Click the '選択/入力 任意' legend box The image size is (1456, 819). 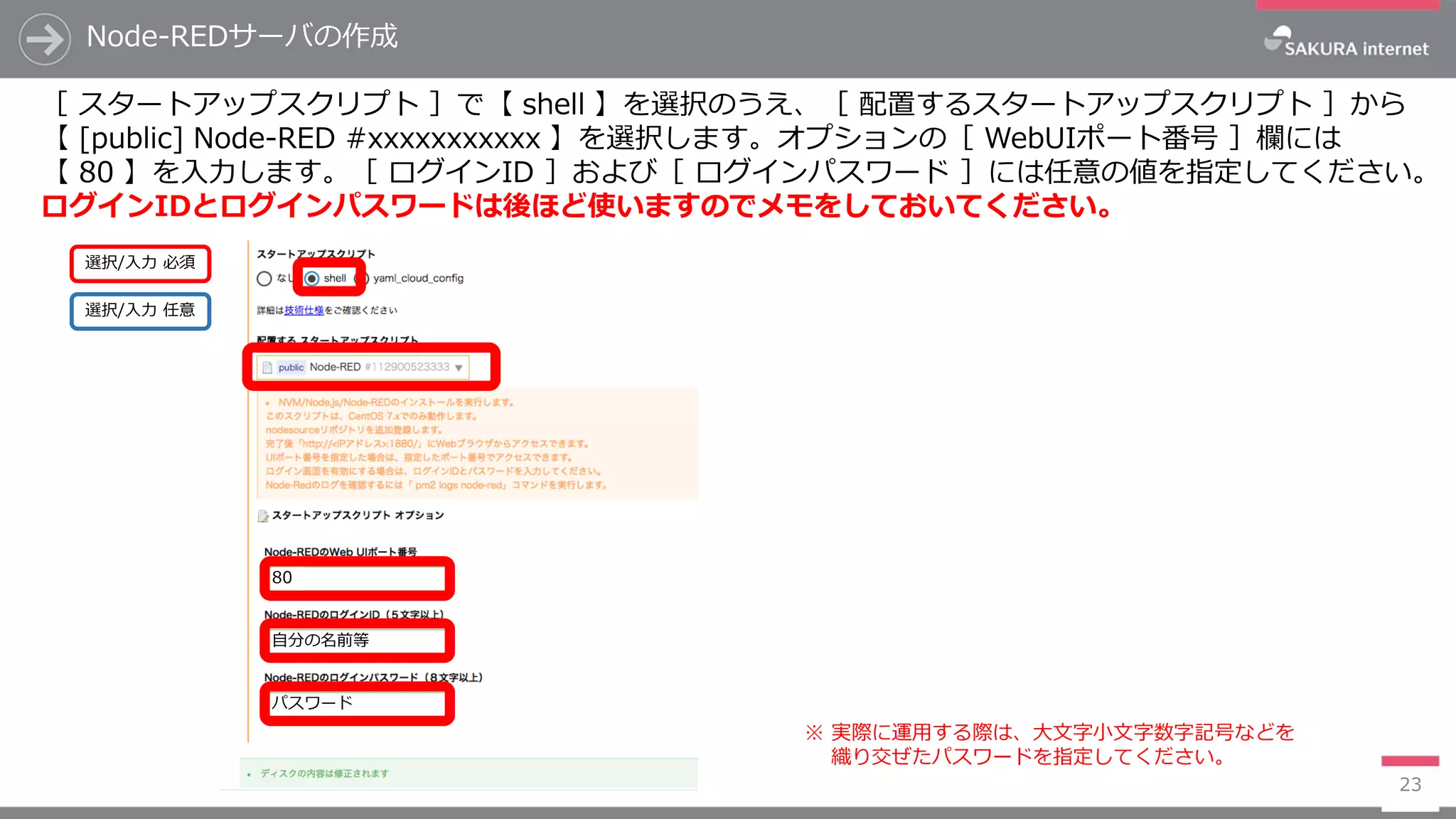coord(140,311)
